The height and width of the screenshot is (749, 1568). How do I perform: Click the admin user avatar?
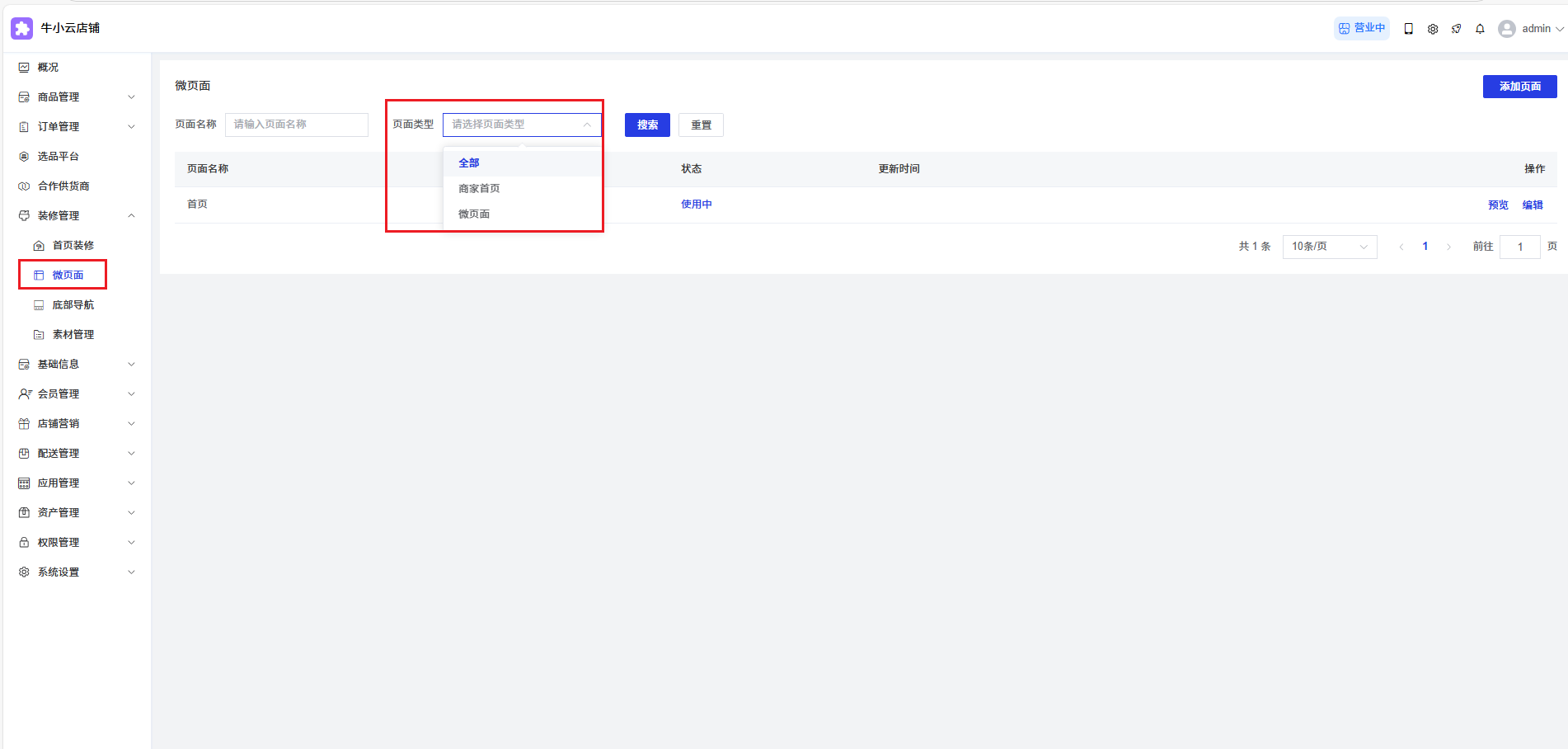(x=1507, y=29)
